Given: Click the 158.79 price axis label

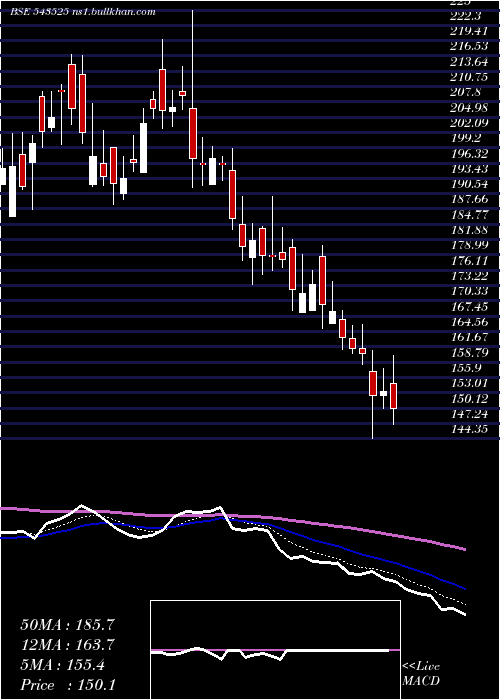Looking at the screenshot, I should pyautogui.click(x=468, y=352).
